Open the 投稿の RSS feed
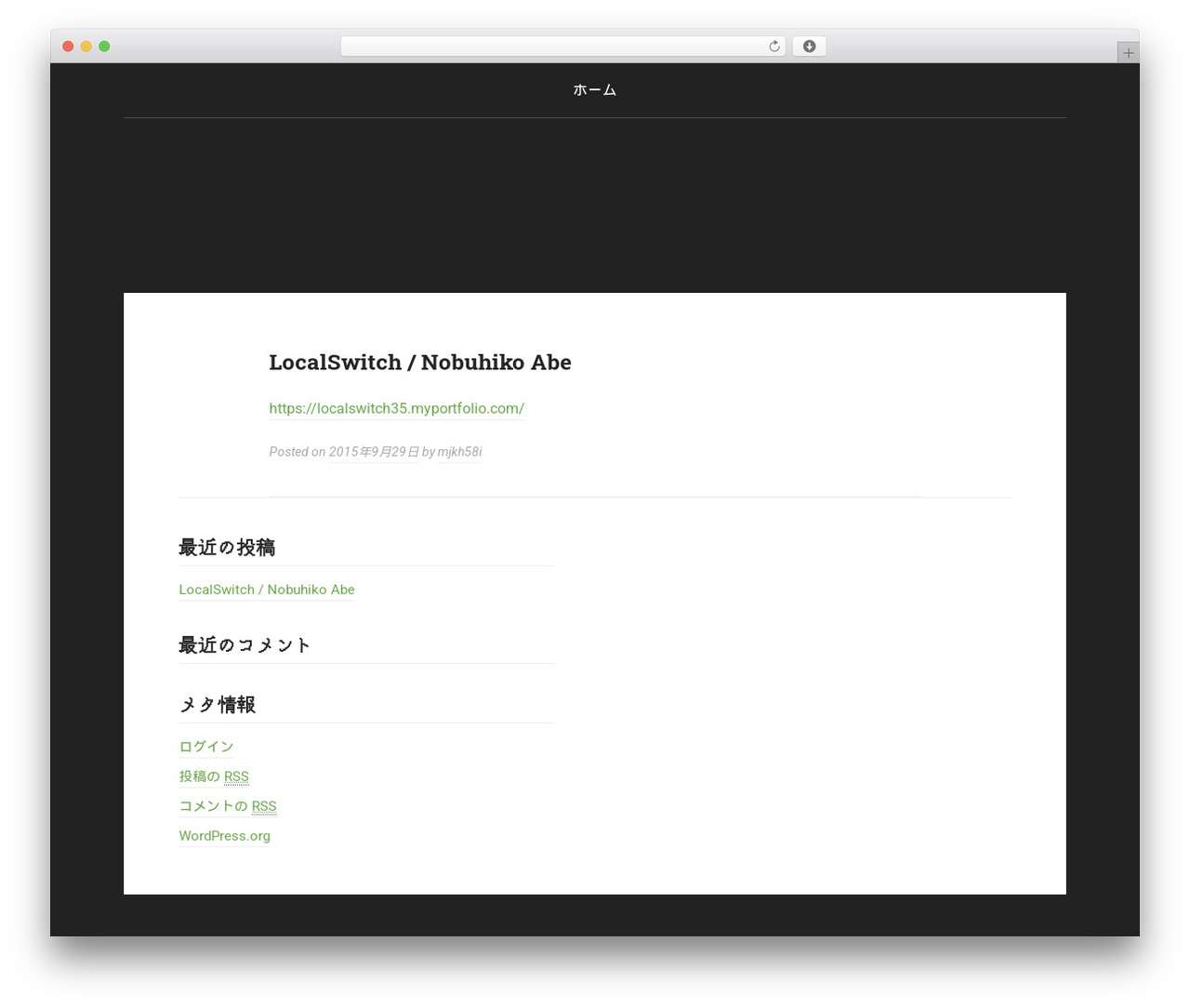1190x1008 pixels. (214, 776)
